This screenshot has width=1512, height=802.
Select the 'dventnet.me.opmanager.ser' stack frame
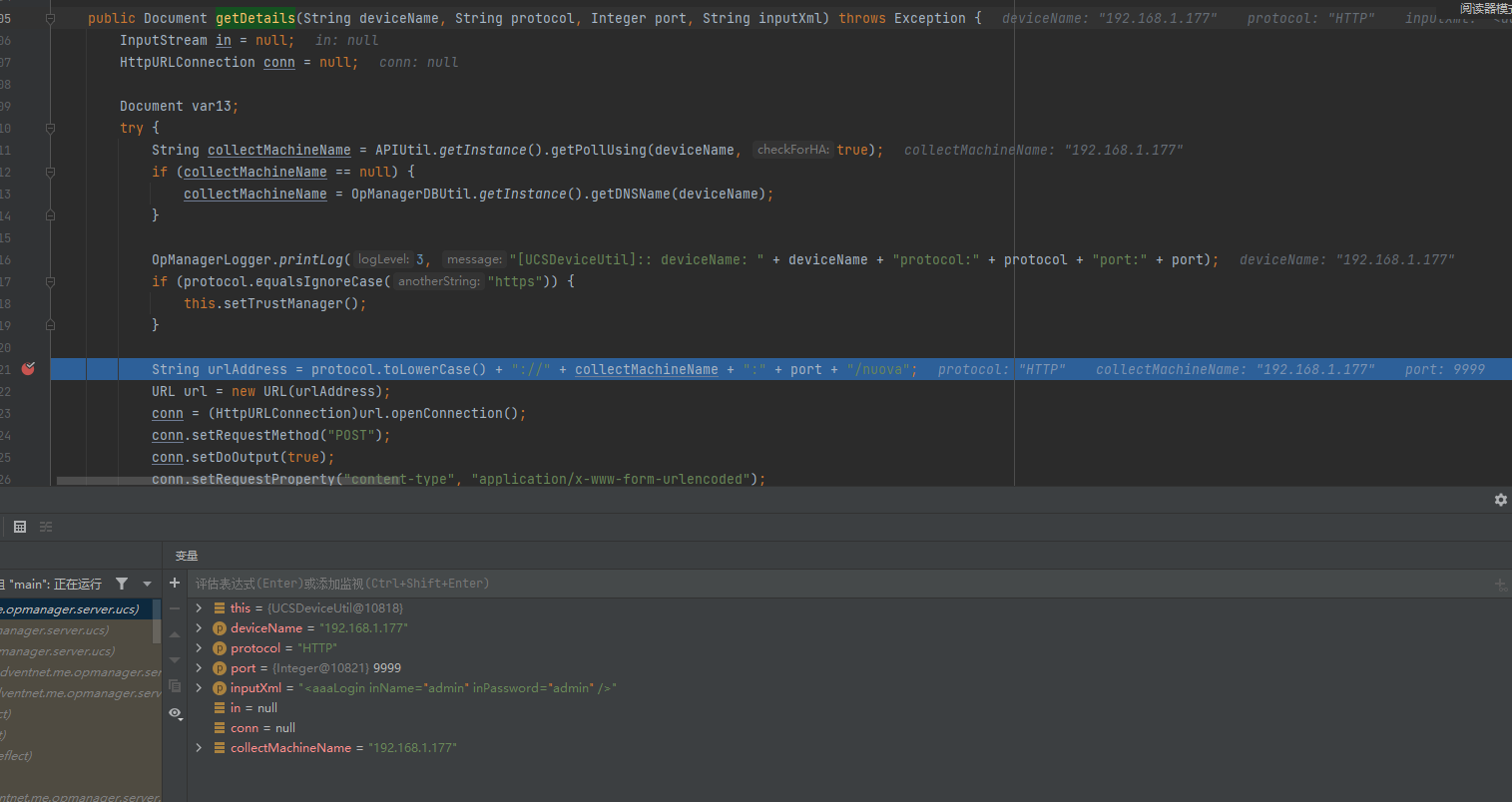pyautogui.click(x=80, y=671)
